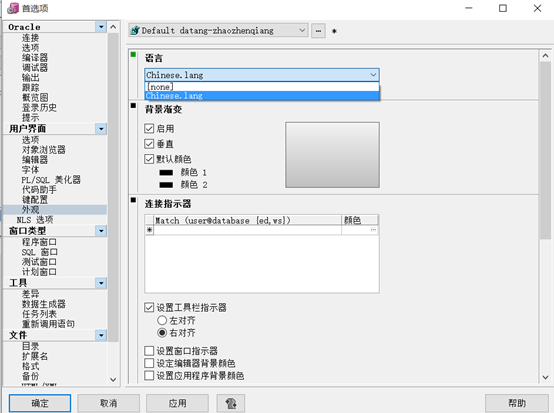Viewport: 554px width, 413px height.
Task: Select 键配置 in the sidebar
Action: [35, 200]
